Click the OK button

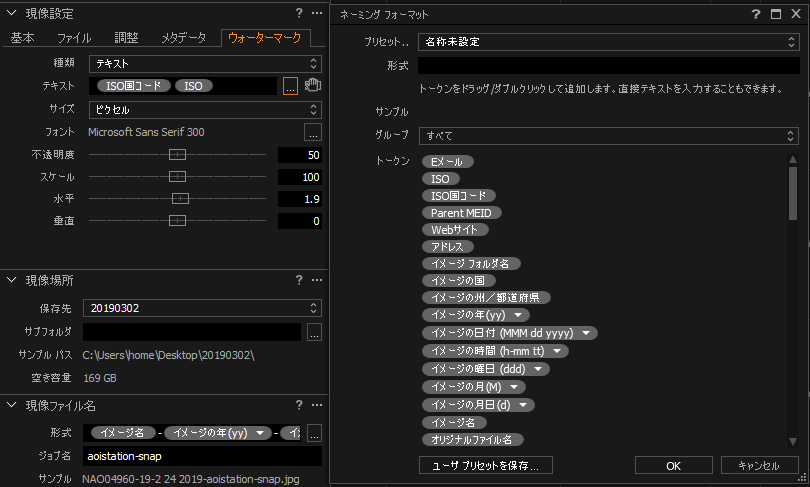click(x=673, y=465)
